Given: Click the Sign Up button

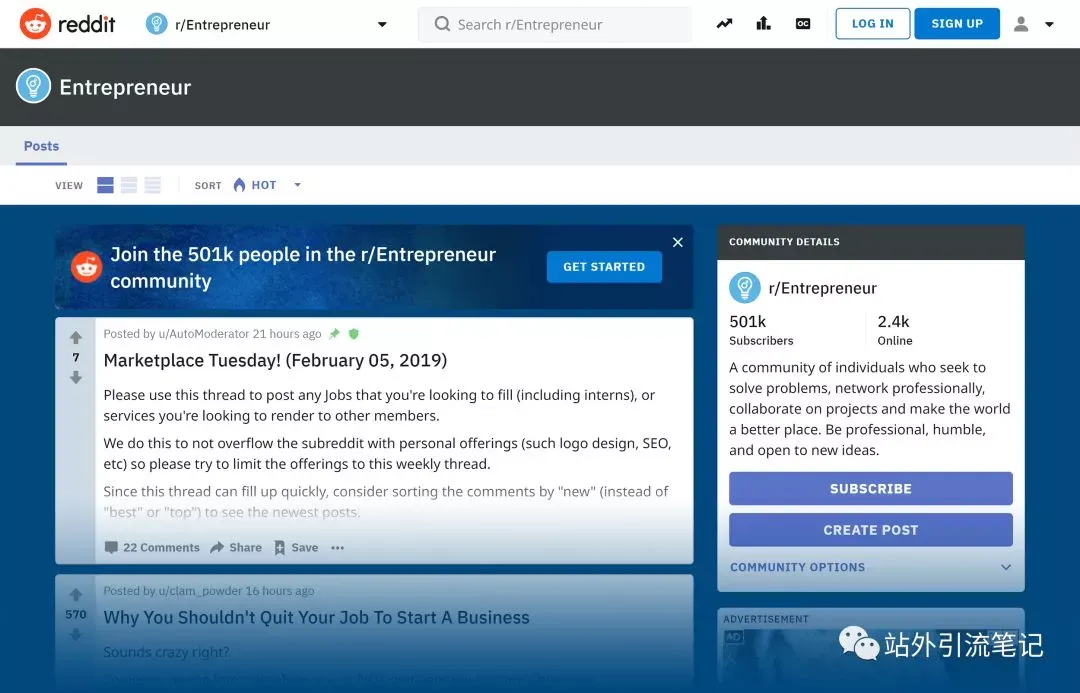Looking at the screenshot, I should [957, 23].
